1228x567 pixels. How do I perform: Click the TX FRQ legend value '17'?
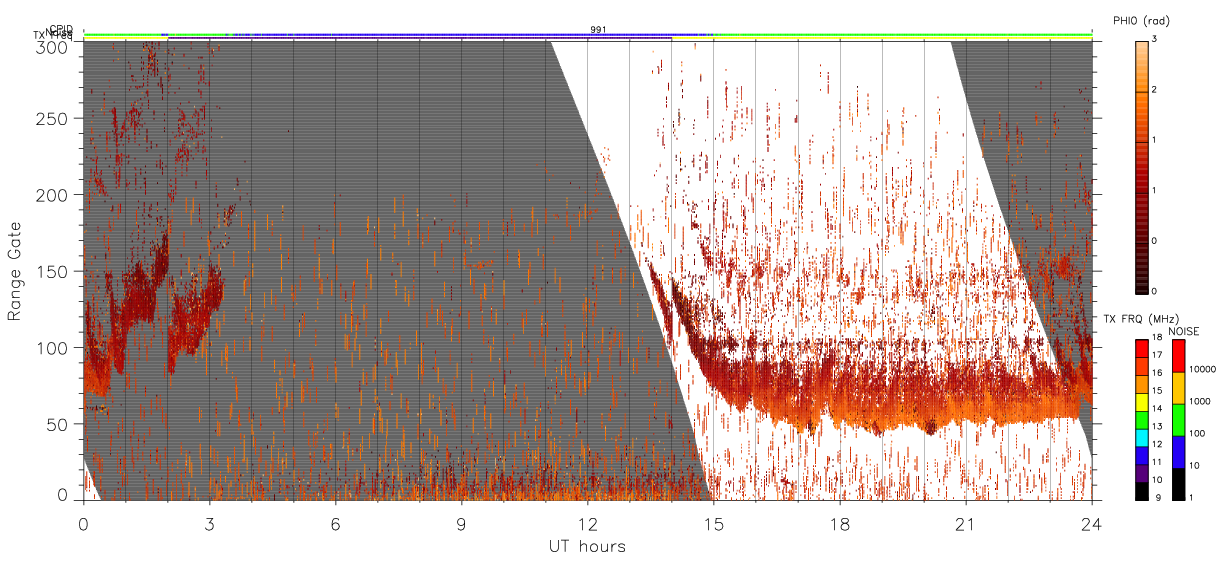(1157, 355)
